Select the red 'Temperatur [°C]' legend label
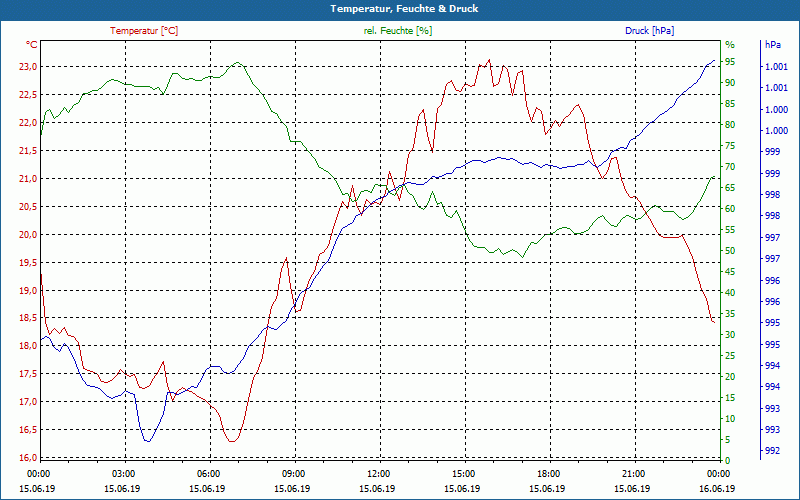The height and width of the screenshot is (500, 800). (144, 31)
